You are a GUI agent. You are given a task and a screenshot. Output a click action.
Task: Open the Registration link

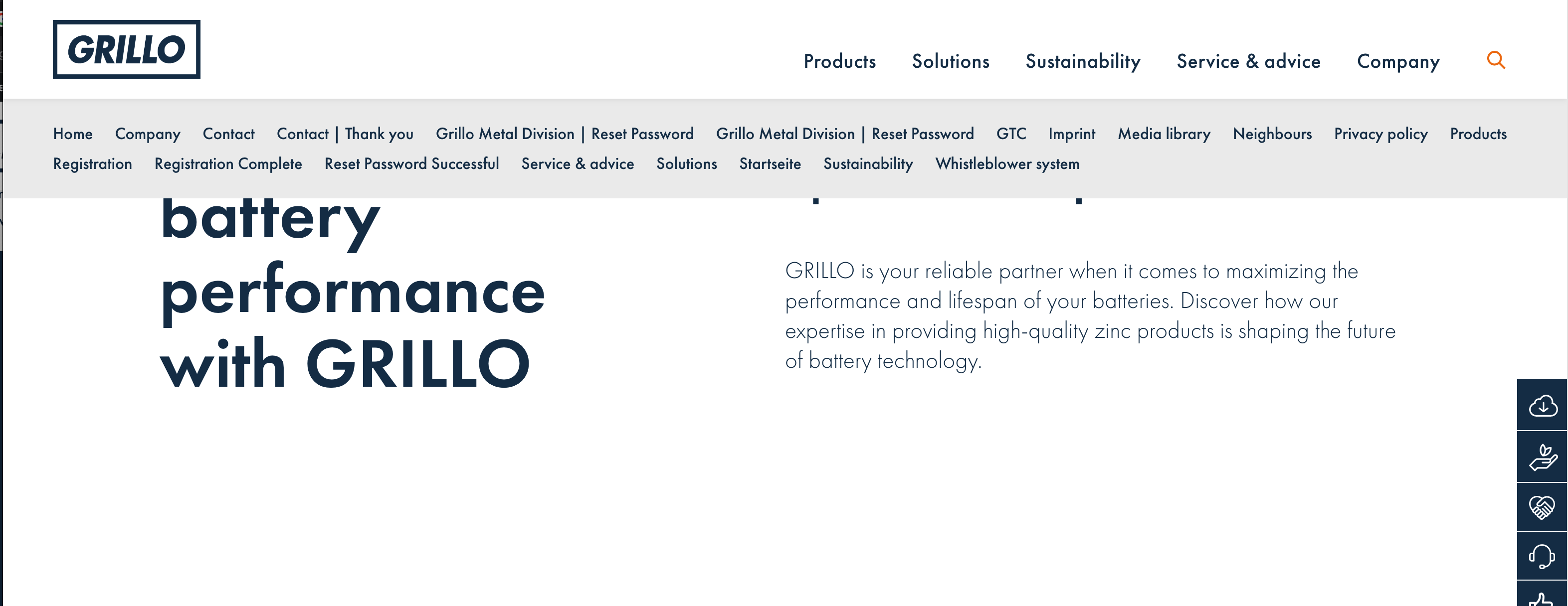tap(93, 164)
